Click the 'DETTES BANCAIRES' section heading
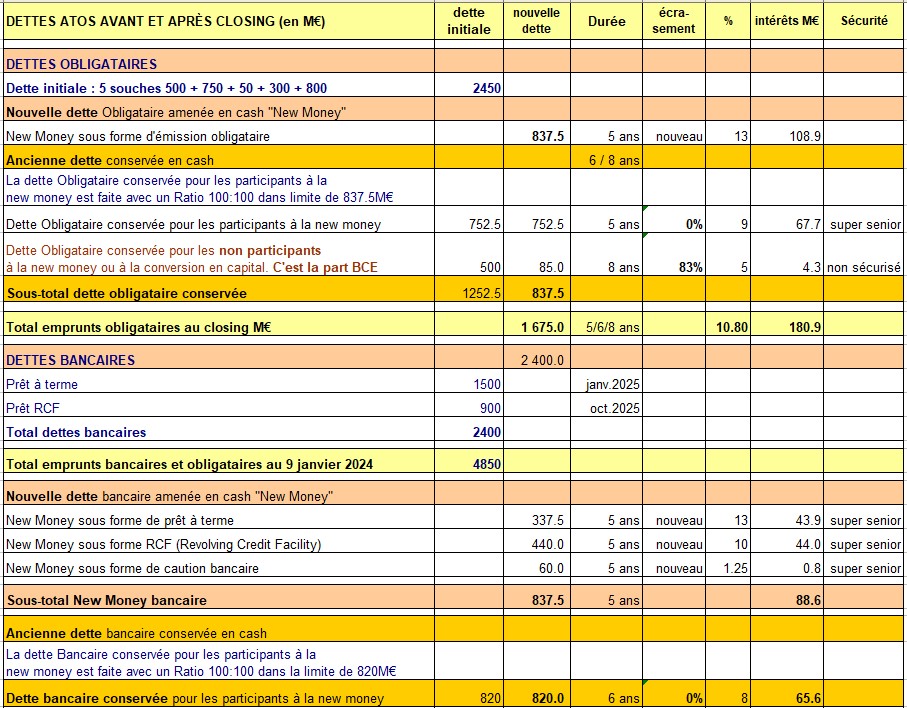The height and width of the screenshot is (708, 907). tap(71, 360)
